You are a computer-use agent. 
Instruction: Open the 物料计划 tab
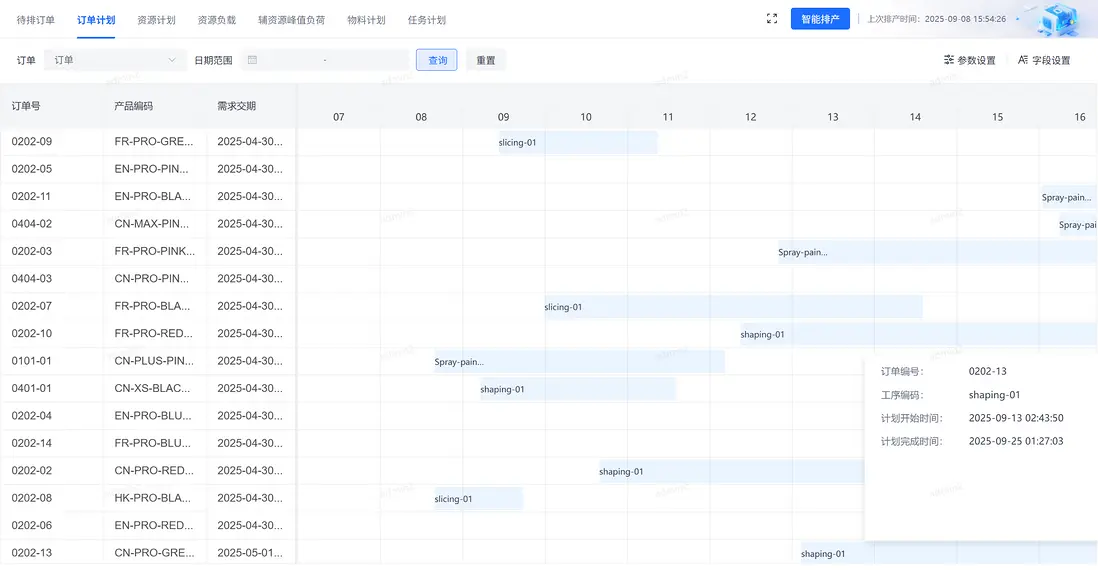[x=366, y=20]
